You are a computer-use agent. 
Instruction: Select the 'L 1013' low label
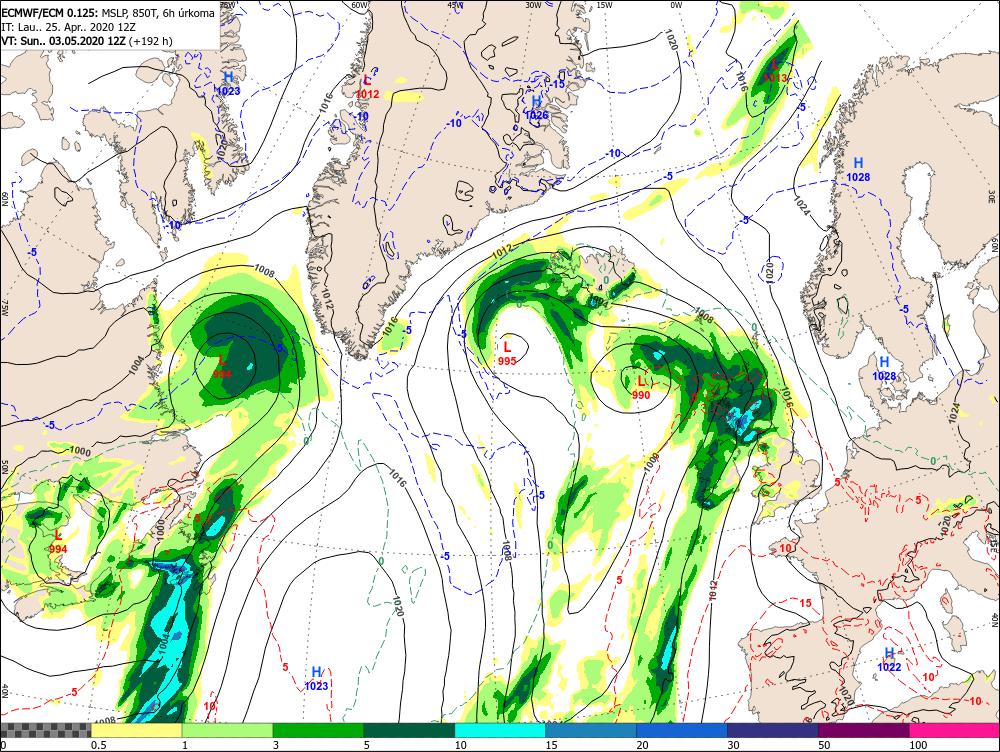pos(776,71)
